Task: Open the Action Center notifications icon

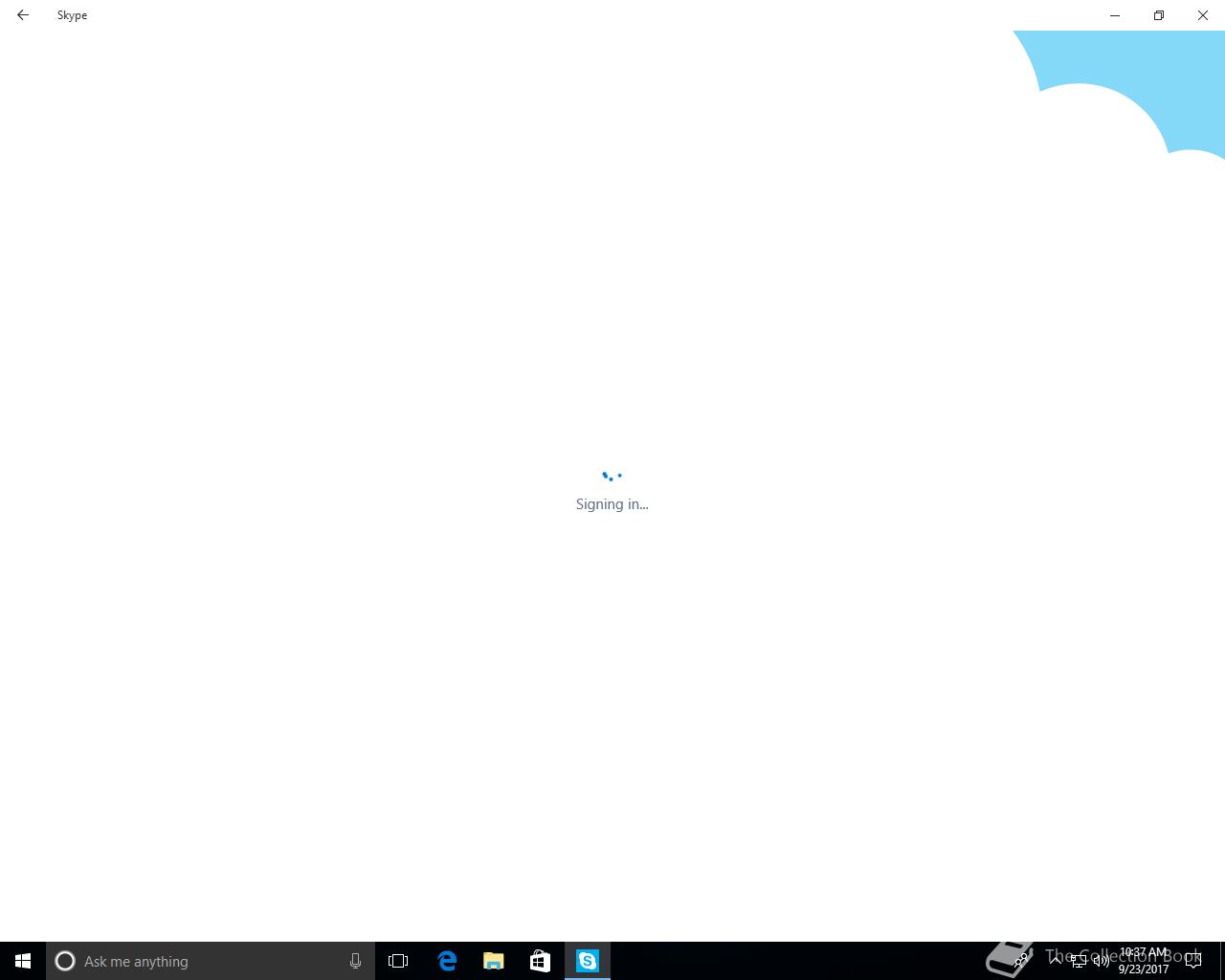Action: pyautogui.click(x=1193, y=961)
